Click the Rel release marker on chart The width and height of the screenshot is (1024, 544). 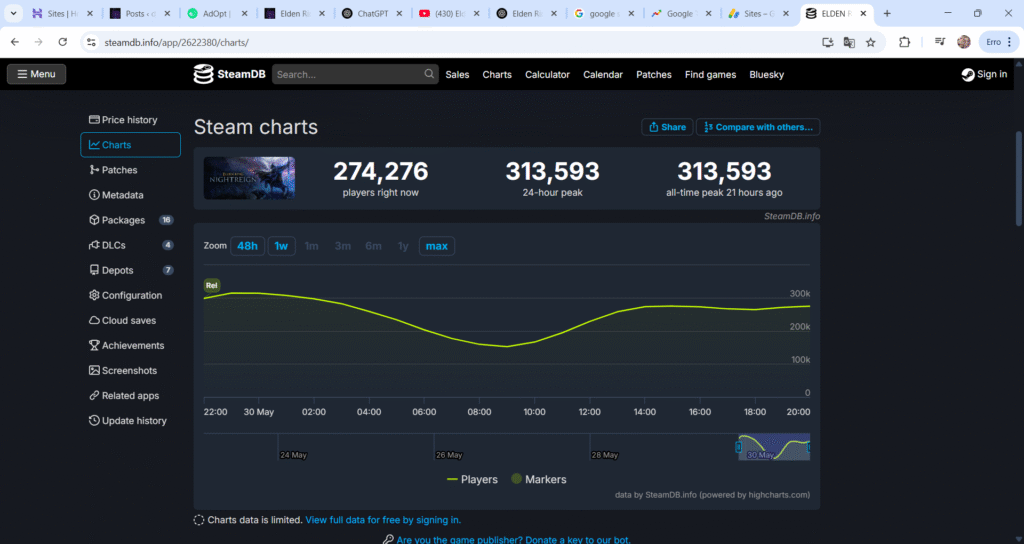(211, 285)
